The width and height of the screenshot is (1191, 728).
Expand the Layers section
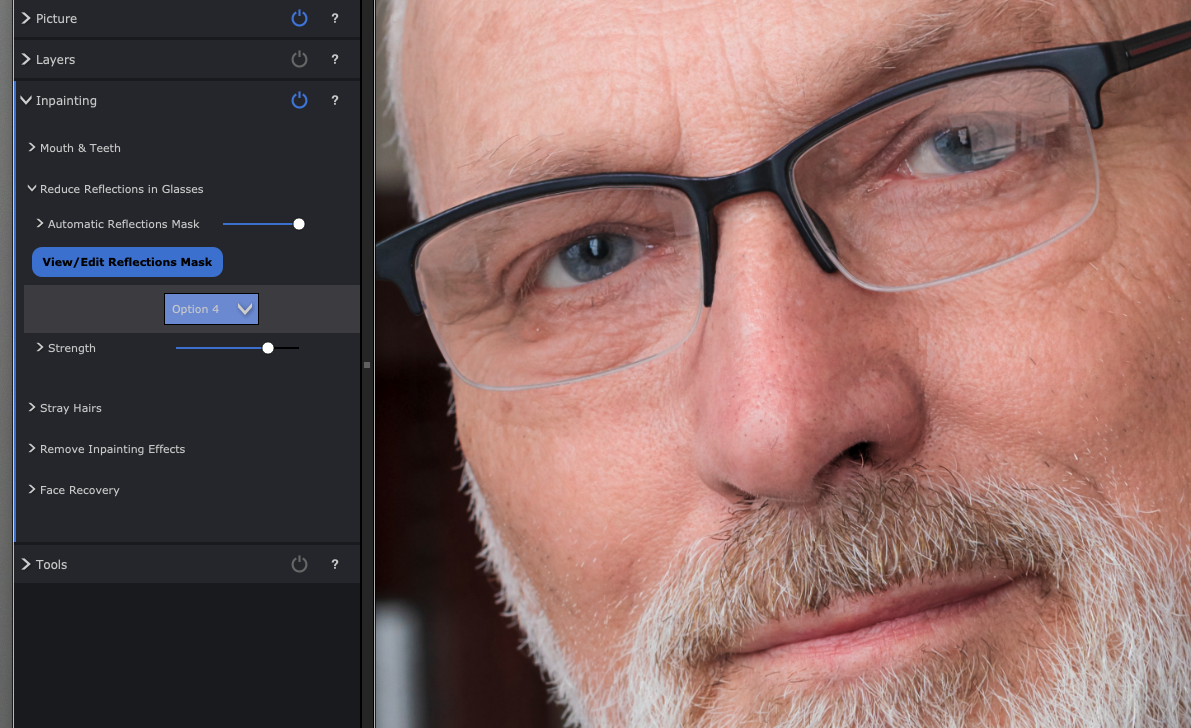click(x=26, y=59)
